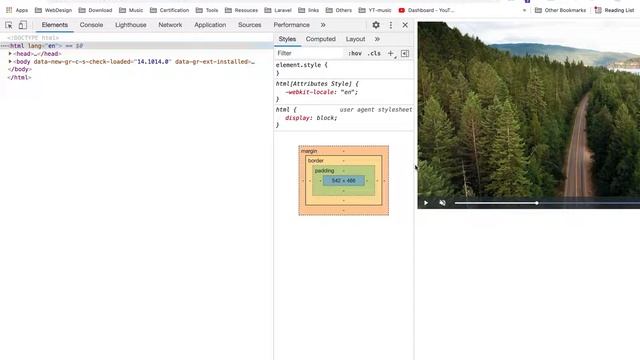Screen dimensions: 640x360
Task: Open DevTools settings gear
Action: coord(376,25)
